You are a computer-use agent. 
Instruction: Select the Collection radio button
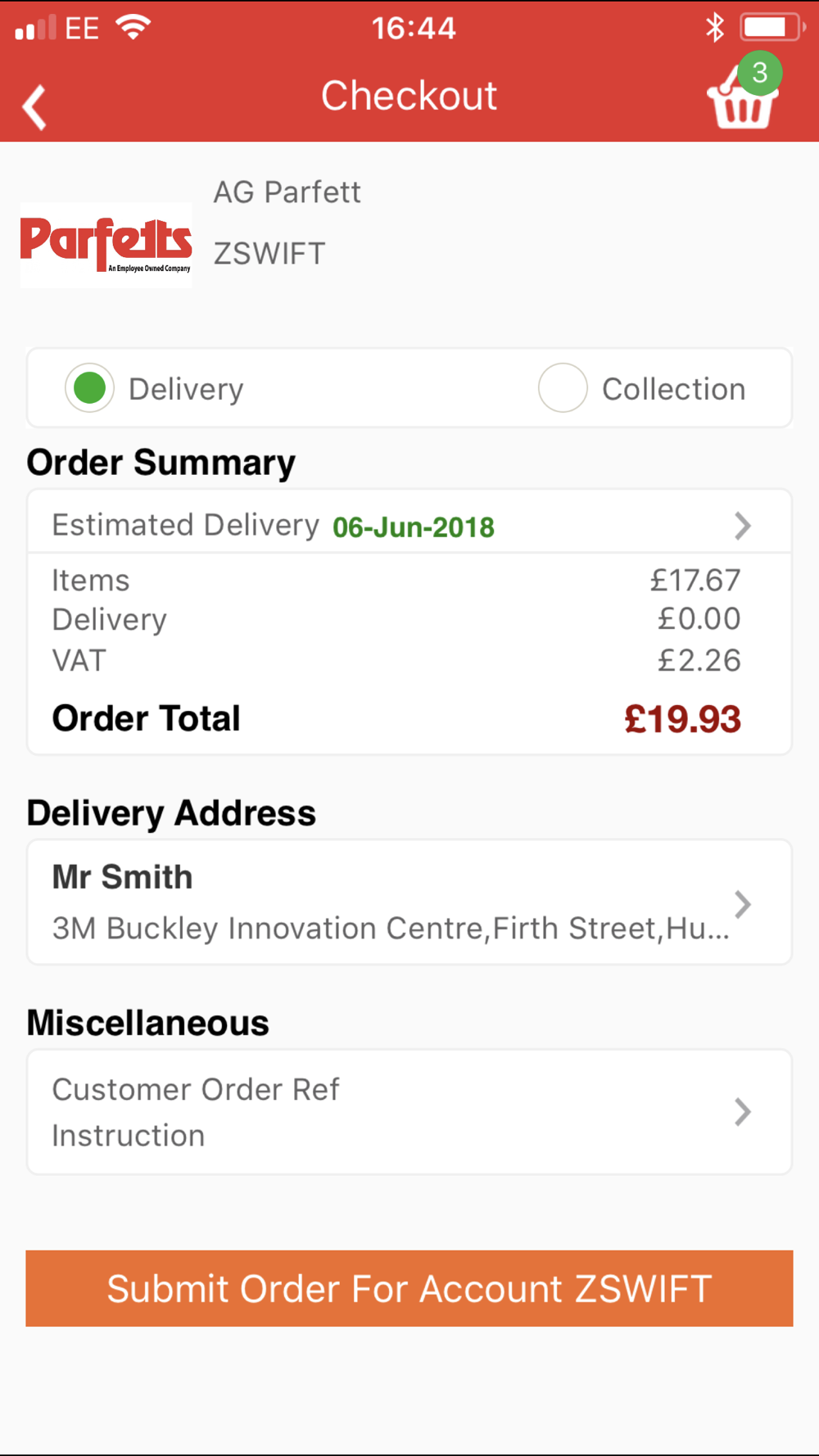[563, 387]
